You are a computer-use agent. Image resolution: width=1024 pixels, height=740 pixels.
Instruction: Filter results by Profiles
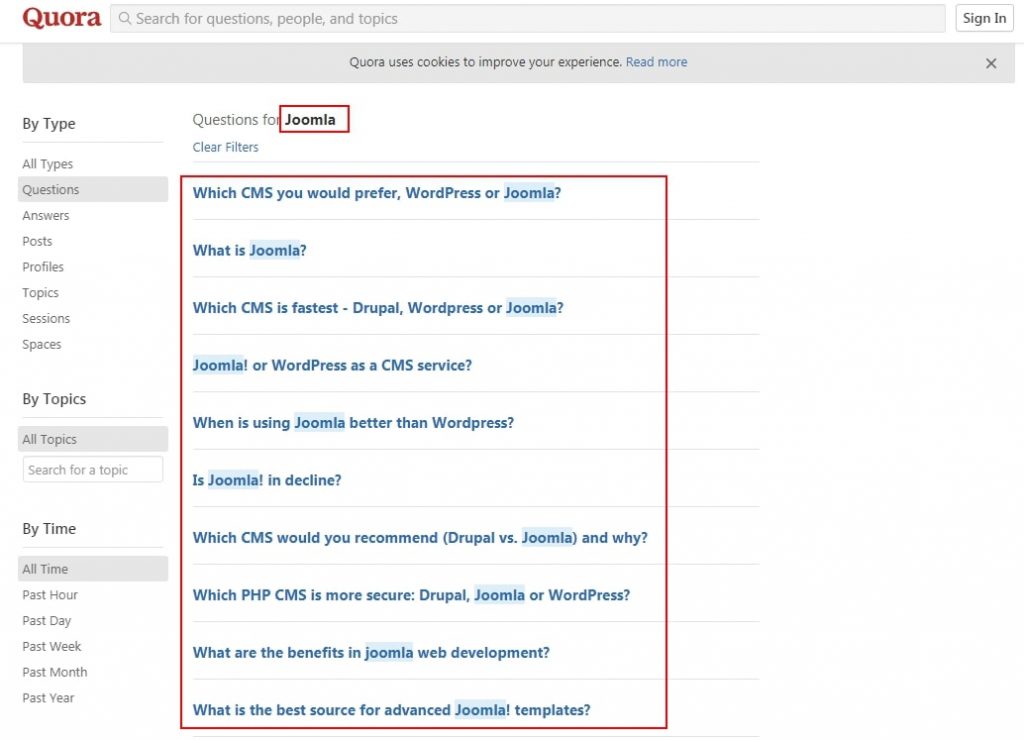[43, 266]
